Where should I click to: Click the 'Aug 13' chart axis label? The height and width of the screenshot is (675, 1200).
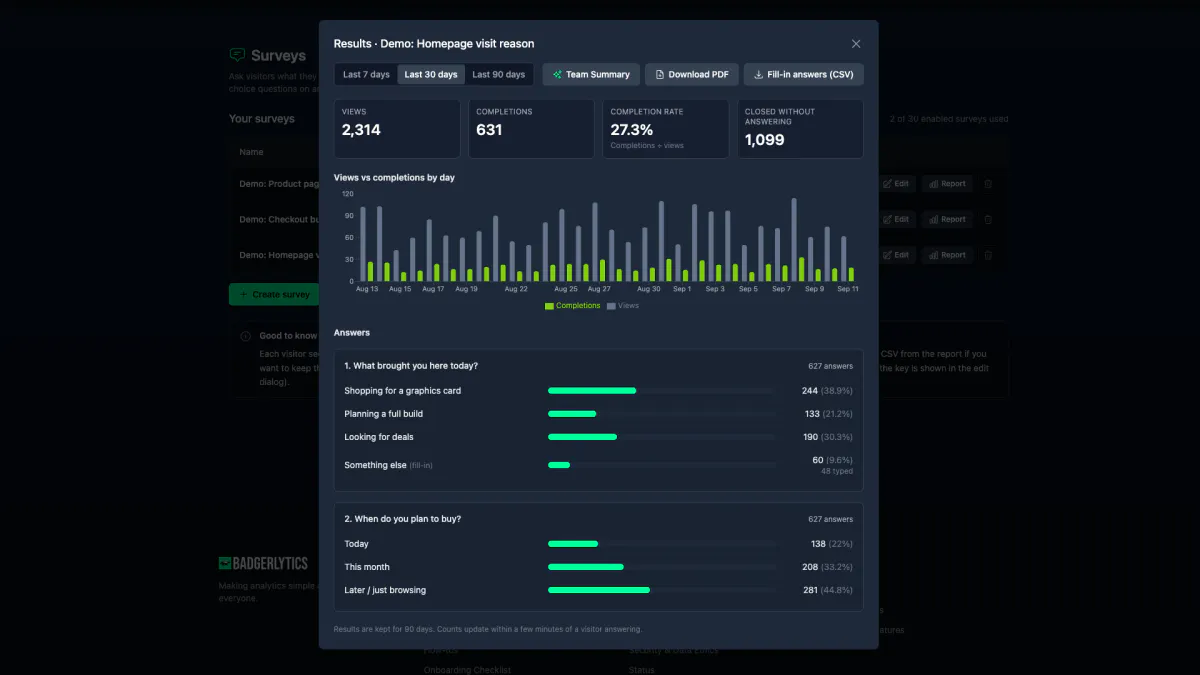pyautogui.click(x=367, y=289)
